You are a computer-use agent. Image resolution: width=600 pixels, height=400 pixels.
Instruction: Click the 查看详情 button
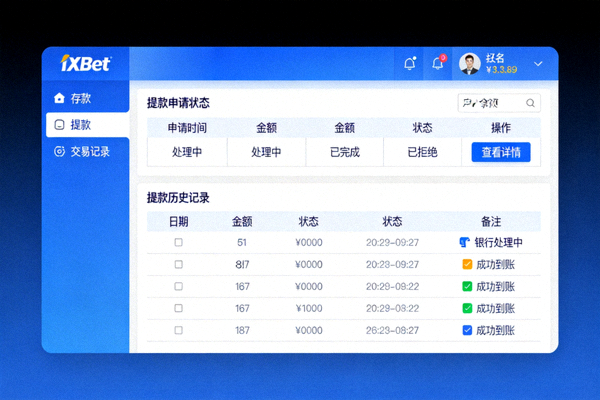[x=501, y=152]
